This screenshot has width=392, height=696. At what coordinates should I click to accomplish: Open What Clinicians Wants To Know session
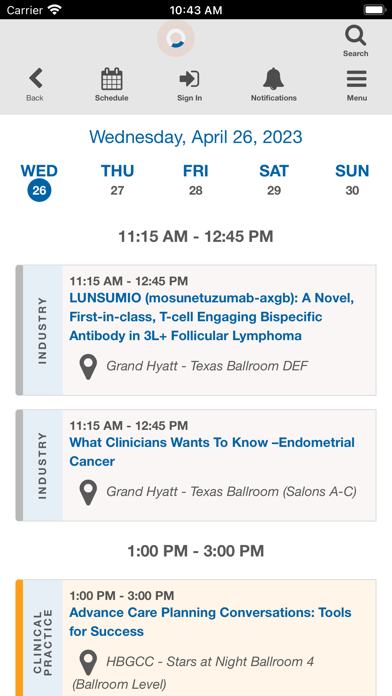(x=212, y=452)
